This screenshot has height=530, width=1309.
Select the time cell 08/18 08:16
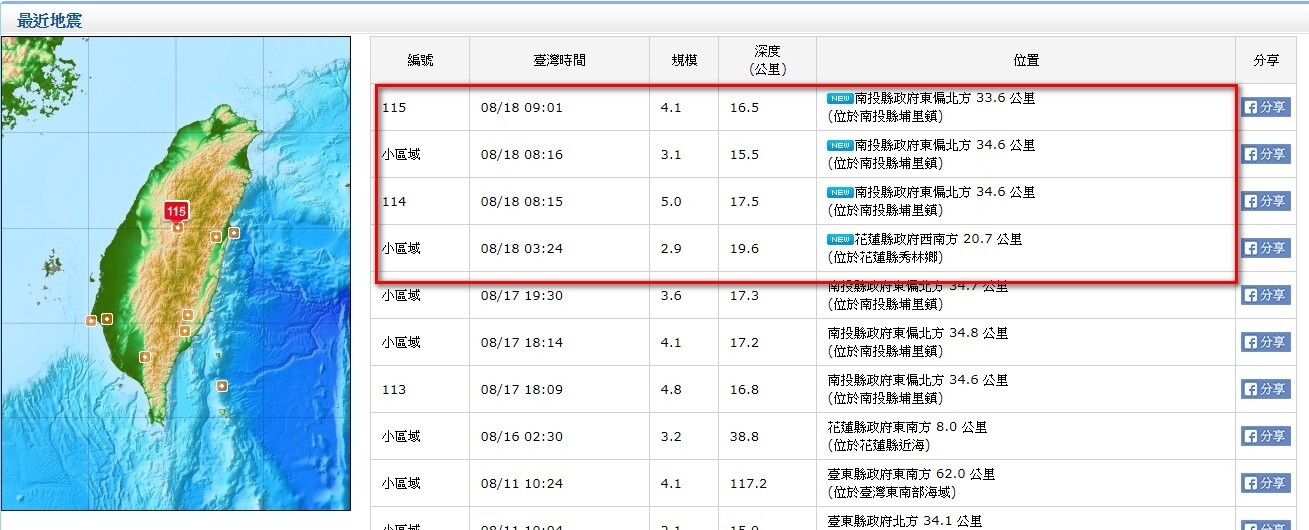click(x=521, y=154)
